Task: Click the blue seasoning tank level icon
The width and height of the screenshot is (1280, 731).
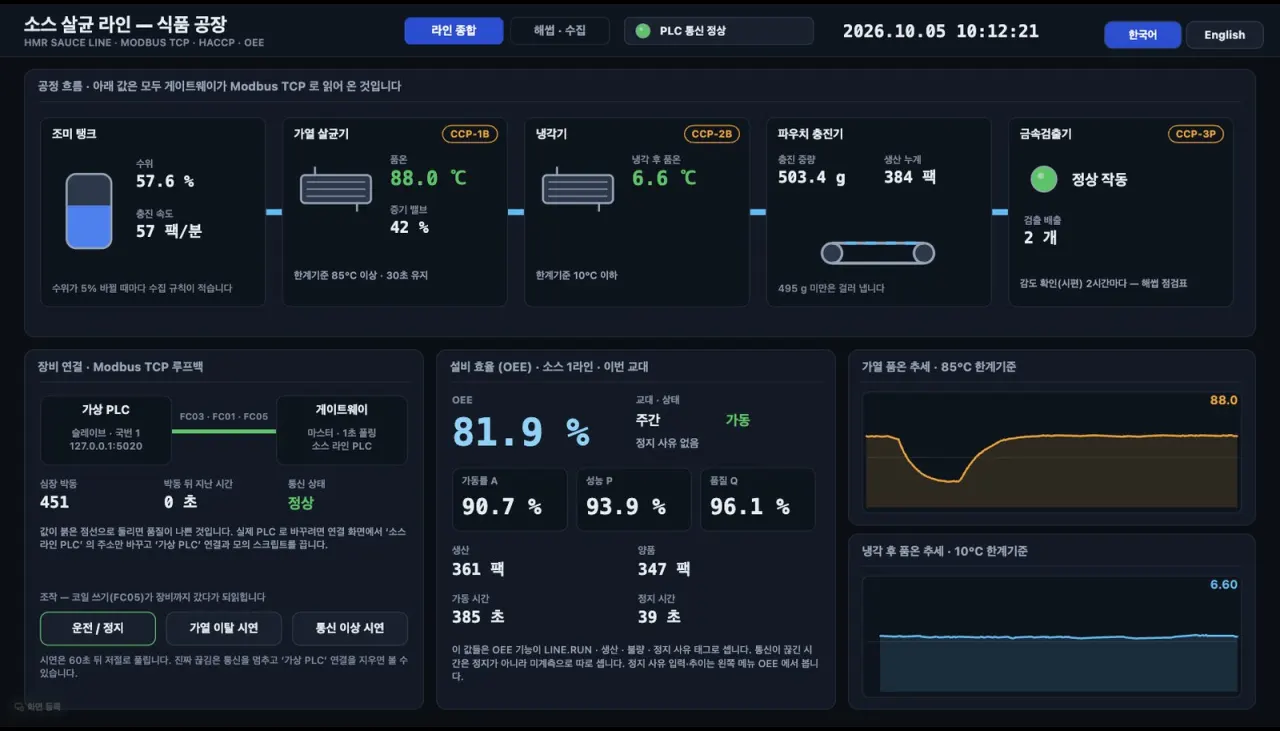Action: coord(89,211)
